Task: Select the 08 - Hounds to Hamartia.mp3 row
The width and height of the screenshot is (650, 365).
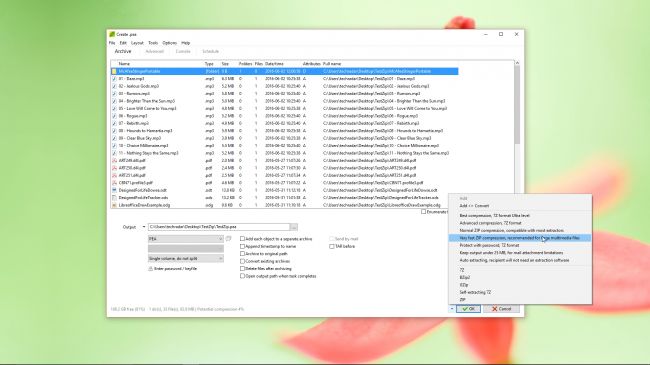Action: [284, 131]
